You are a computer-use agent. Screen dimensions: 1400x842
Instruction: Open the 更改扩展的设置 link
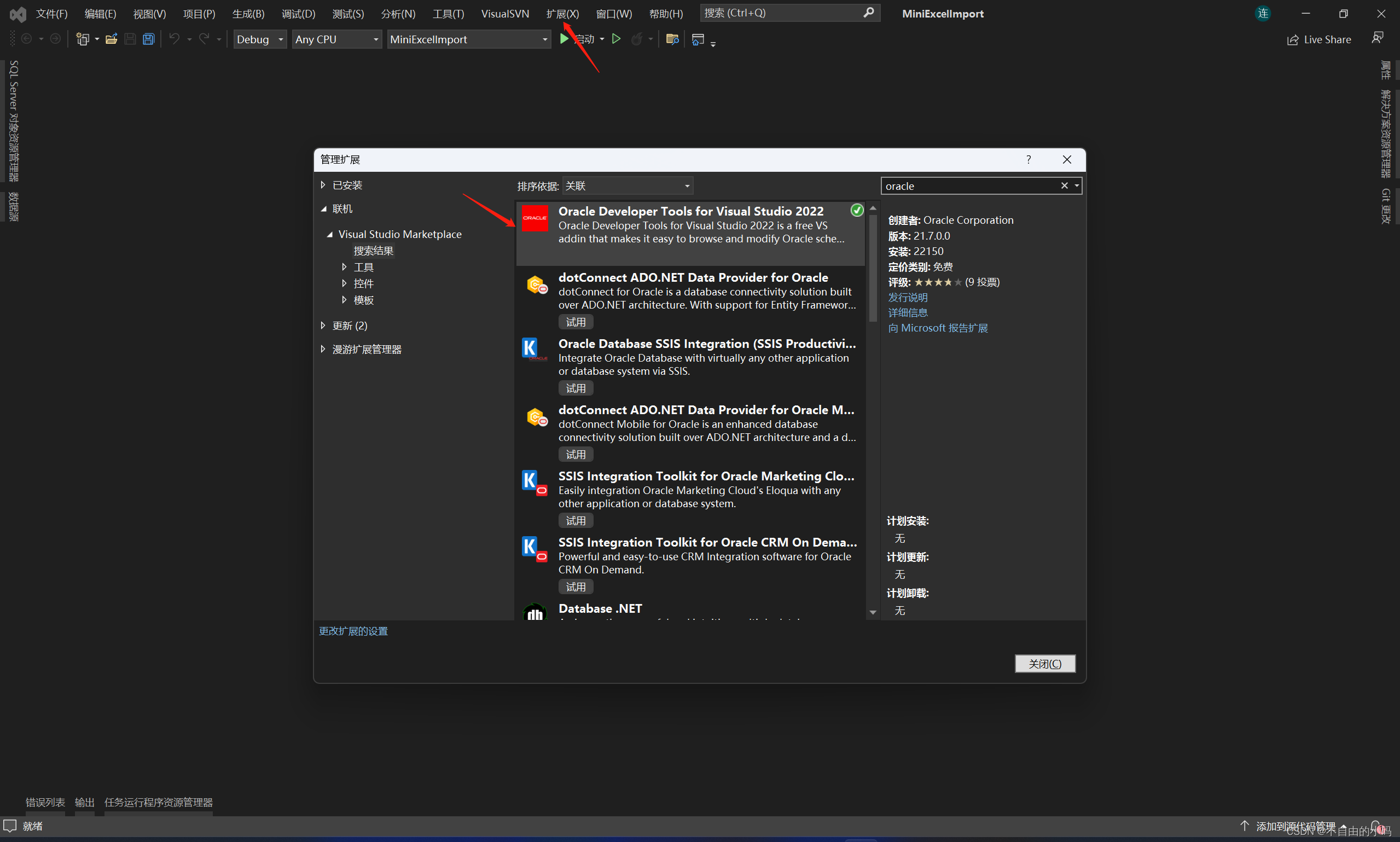353,630
